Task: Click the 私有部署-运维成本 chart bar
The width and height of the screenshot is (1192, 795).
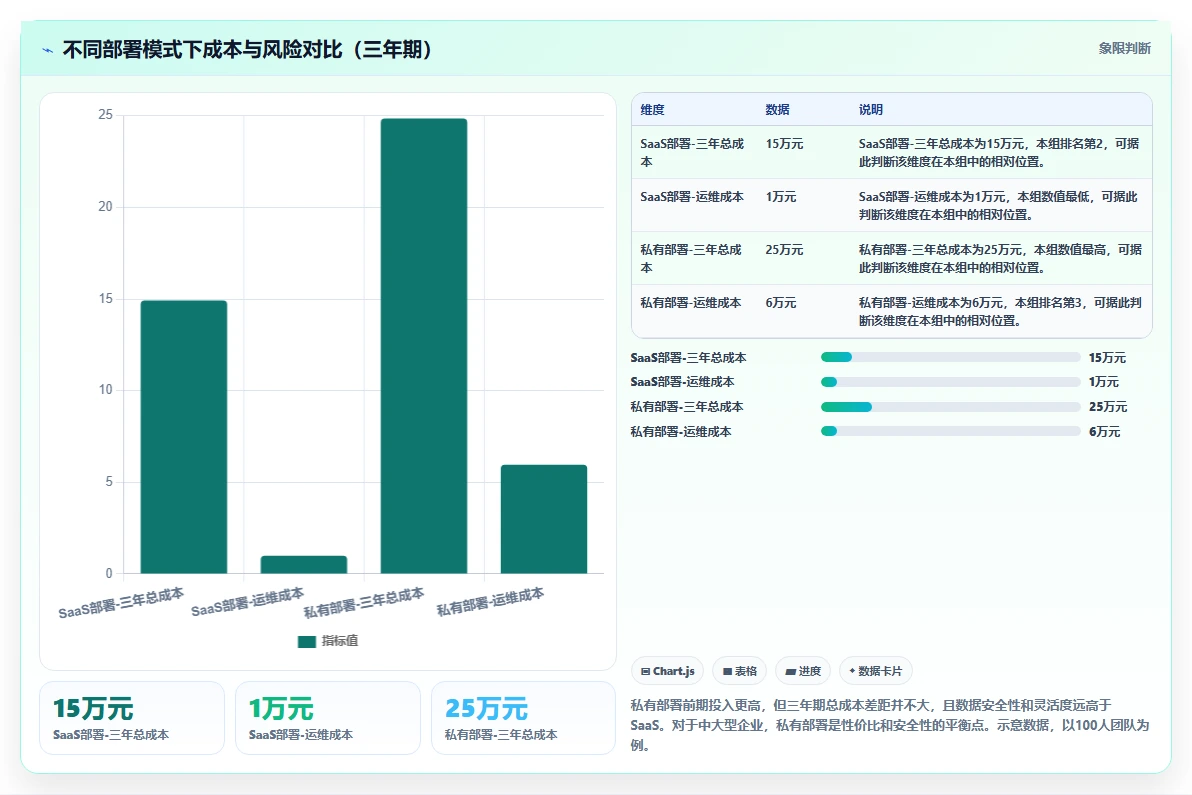Action: [544, 519]
